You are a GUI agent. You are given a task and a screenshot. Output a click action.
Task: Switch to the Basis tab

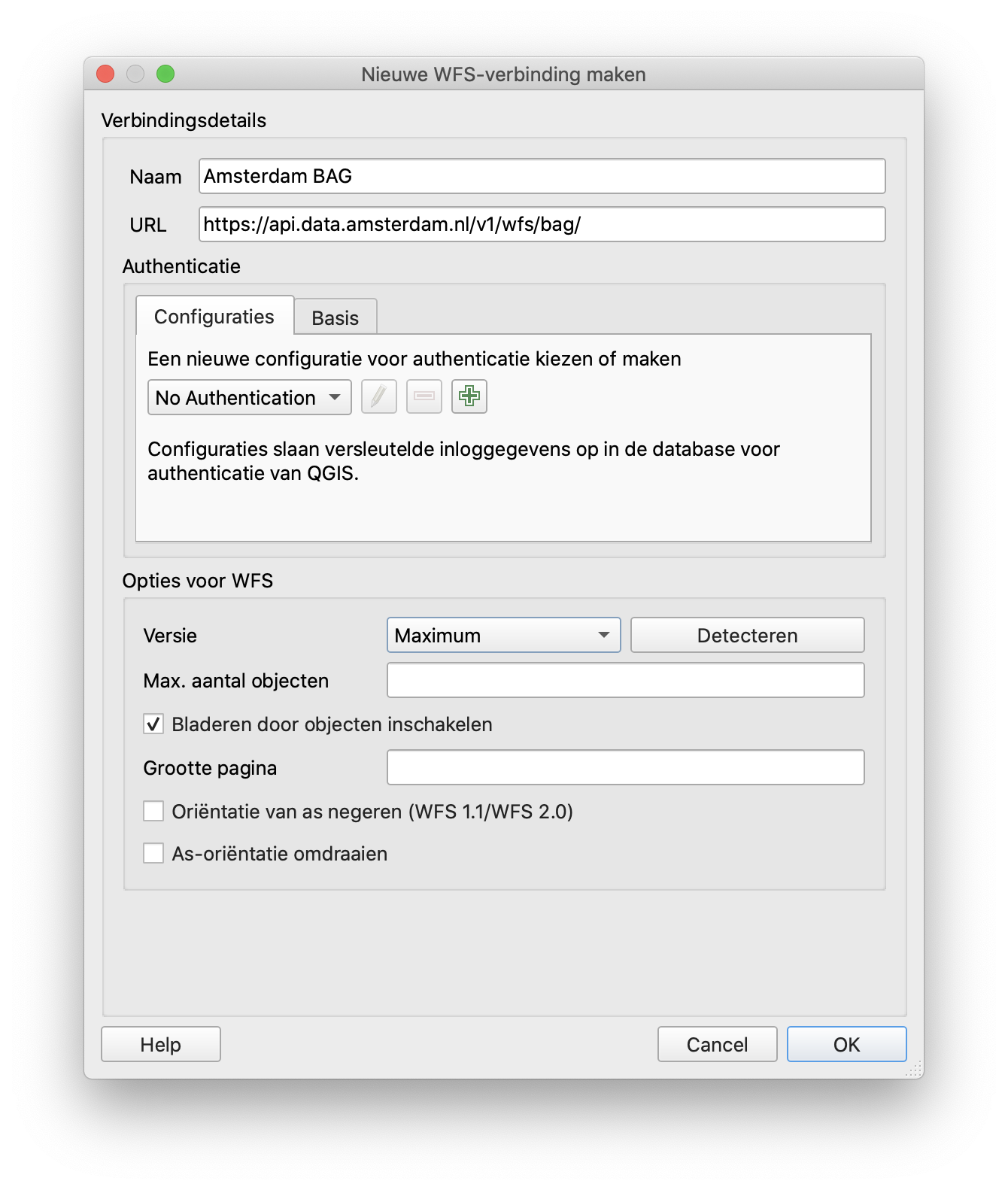pyautogui.click(x=335, y=317)
